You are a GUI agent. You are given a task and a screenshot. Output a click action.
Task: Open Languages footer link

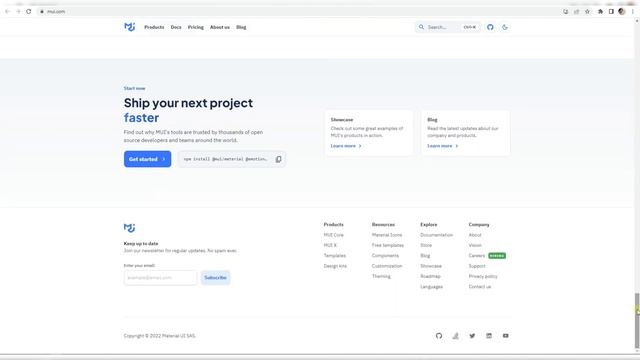431,287
